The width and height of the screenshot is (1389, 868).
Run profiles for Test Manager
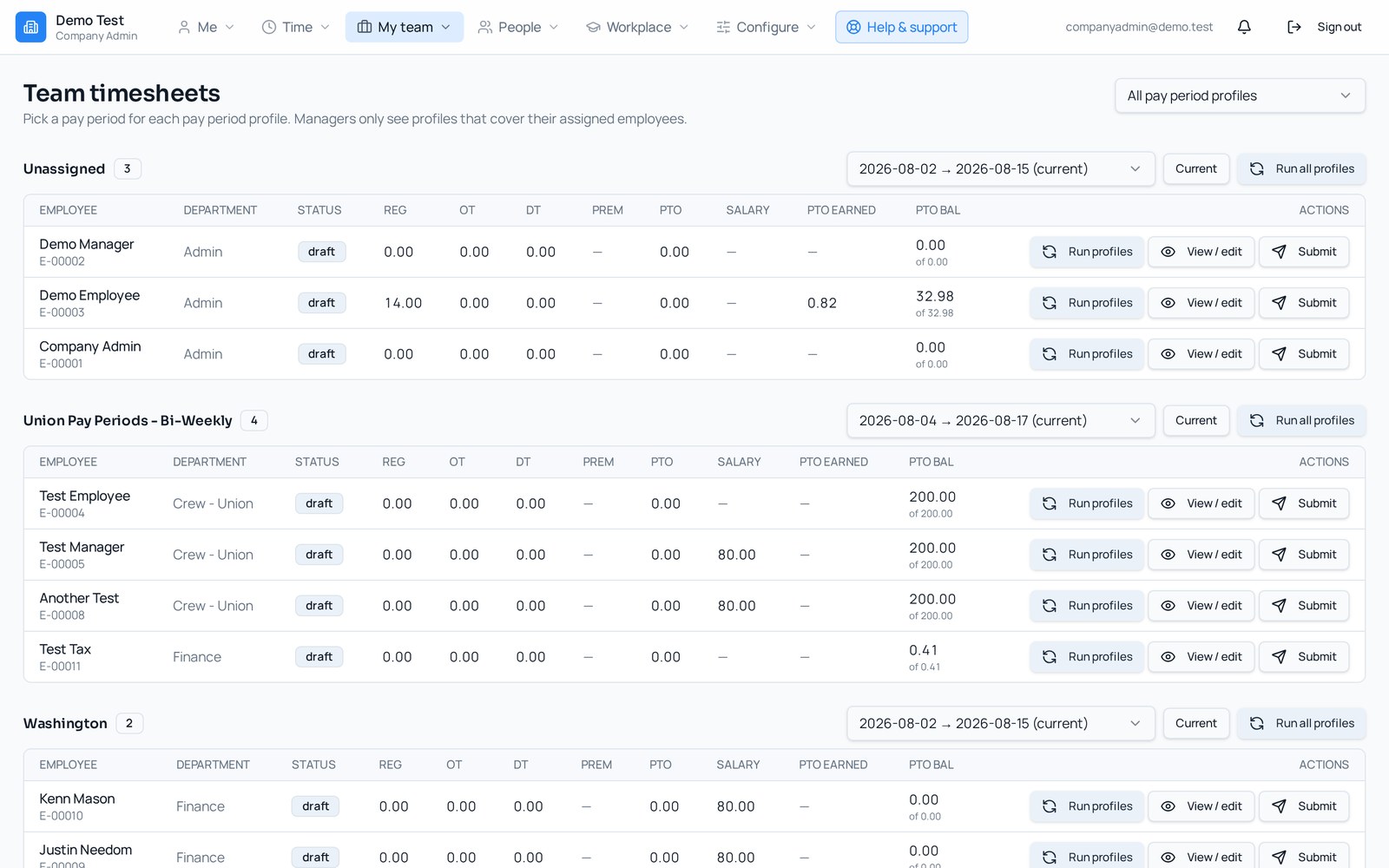click(x=1087, y=555)
